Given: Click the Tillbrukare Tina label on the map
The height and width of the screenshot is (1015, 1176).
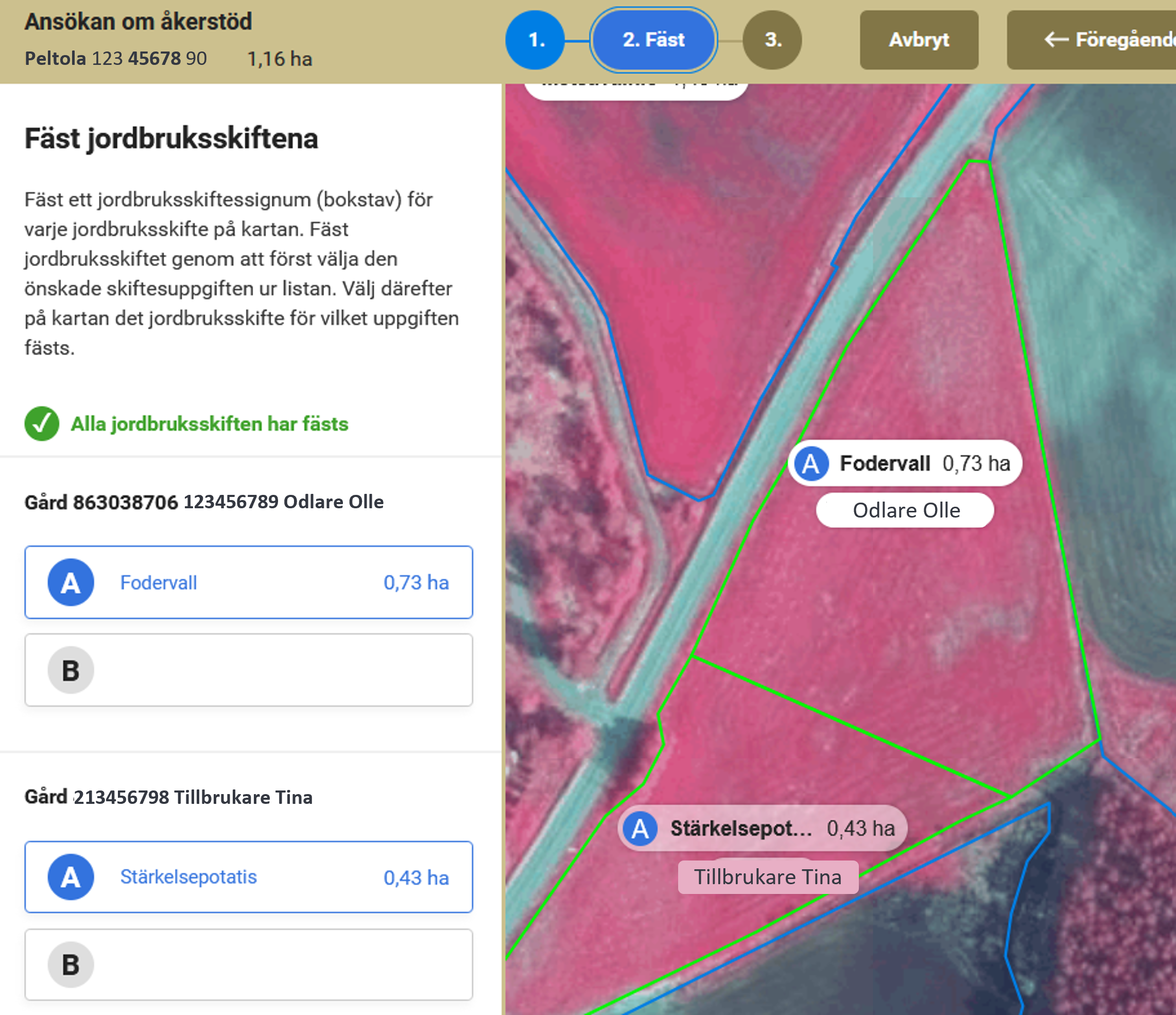Looking at the screenshot, I should coord(768,877).
